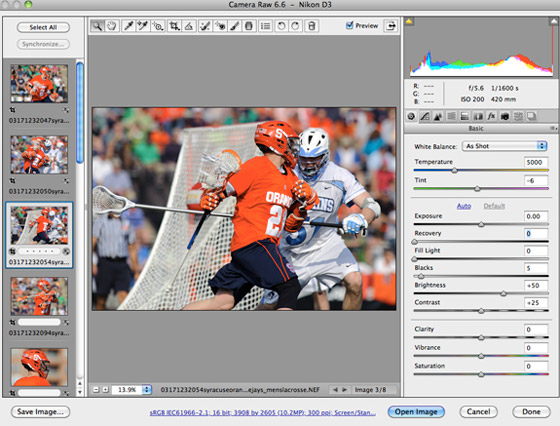Select thumbnail 03171232047syra in filmstrip
Viewport: 560px width, 426px height.
[39, 84]
